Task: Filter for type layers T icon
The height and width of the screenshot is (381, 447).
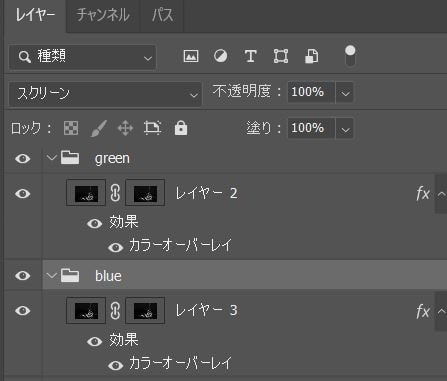Action: (251, 56)
